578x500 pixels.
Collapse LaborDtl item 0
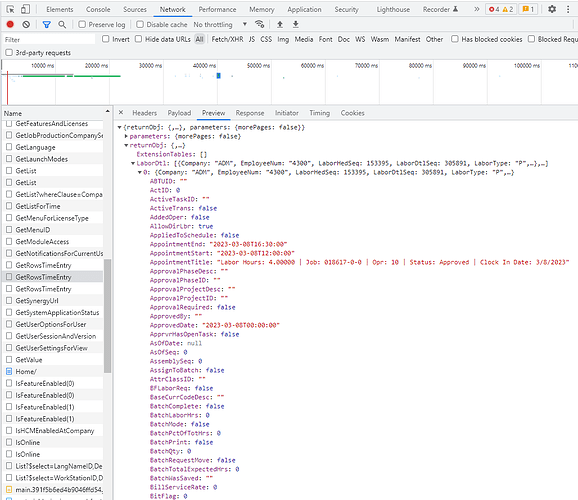pos(140,173)
